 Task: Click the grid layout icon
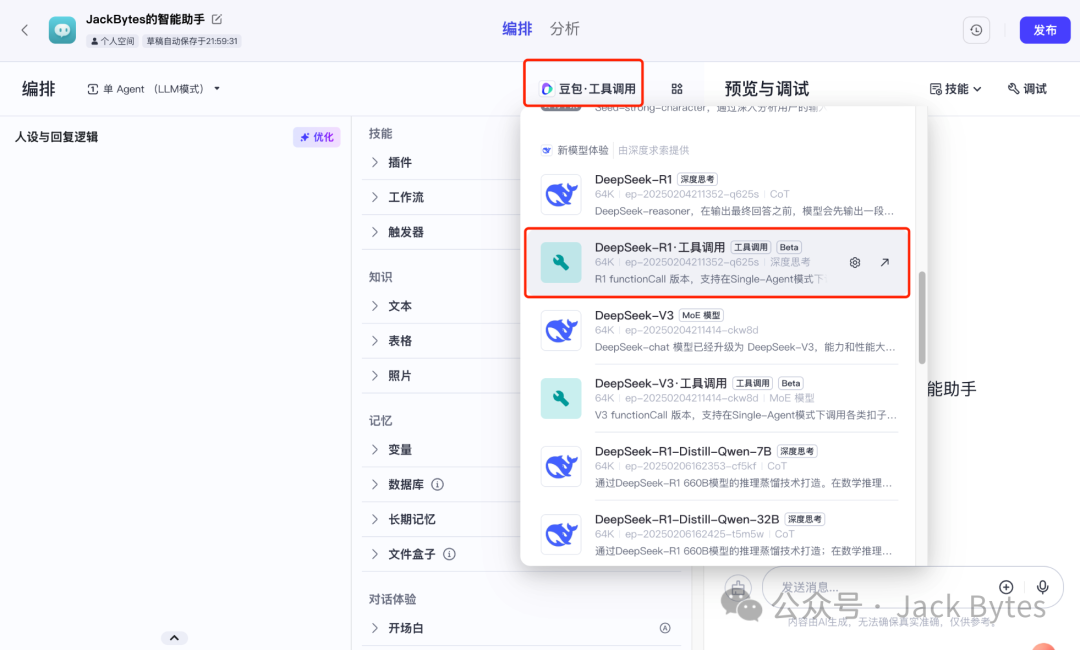pyautogui.click(x=677, y=89)
